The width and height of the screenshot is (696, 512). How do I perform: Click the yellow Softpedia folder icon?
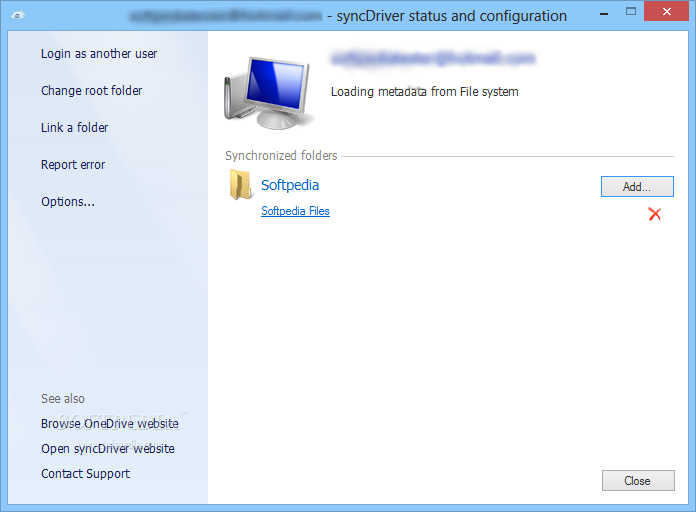pos(241,184)
